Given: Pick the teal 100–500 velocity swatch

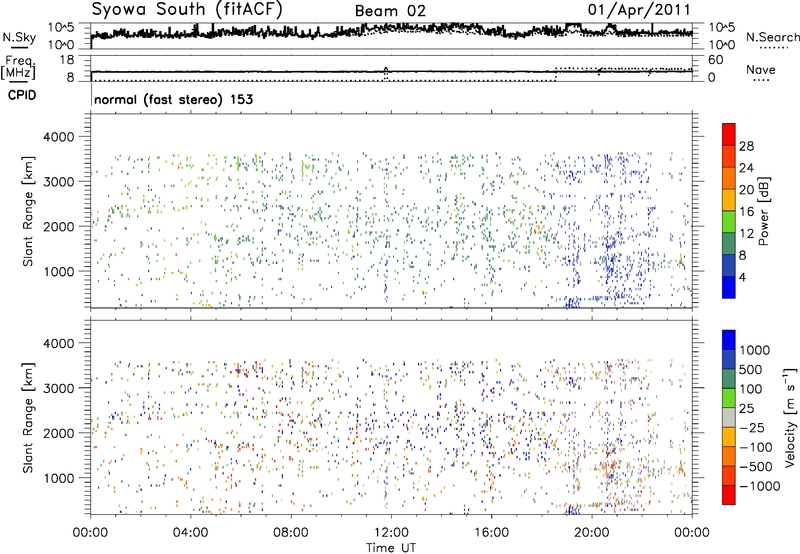Looking at the screenshot, I should pyautogui.click(x=729, y=379).
